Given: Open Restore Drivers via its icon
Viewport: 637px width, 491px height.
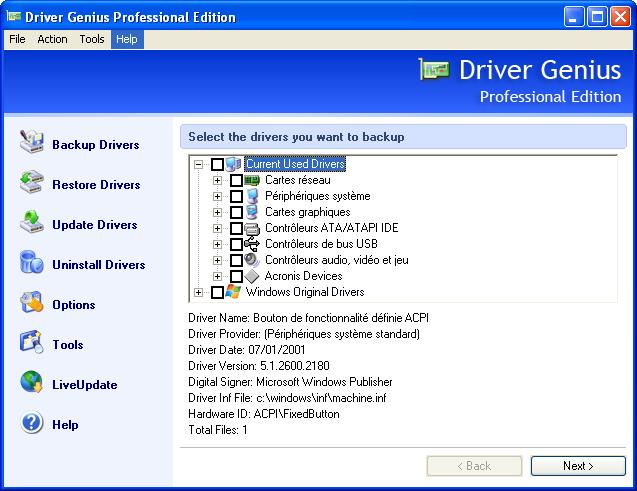Looking at the screenshot, I should pos(32,183).
